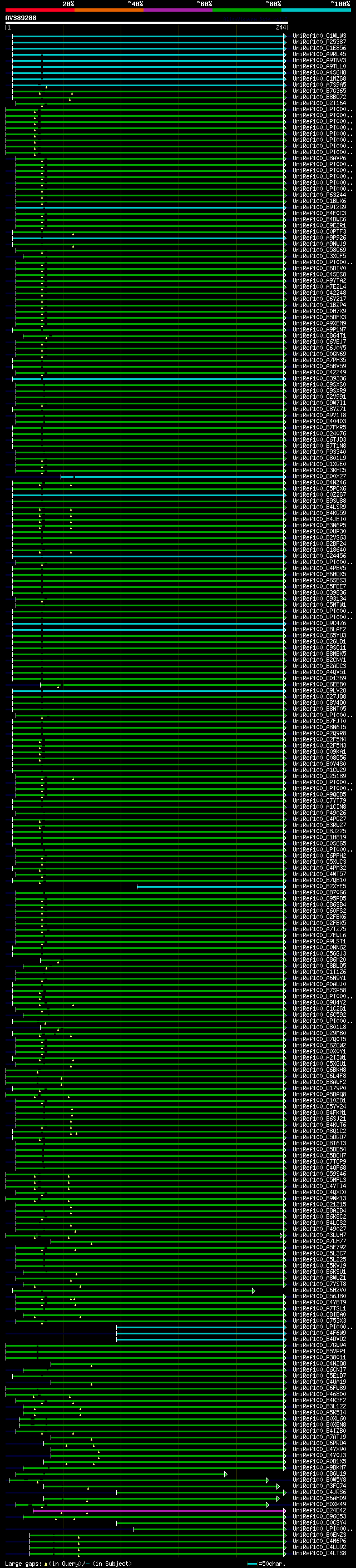Select hit label UniRef100_Q9U4Y2

click(319, 1002)
